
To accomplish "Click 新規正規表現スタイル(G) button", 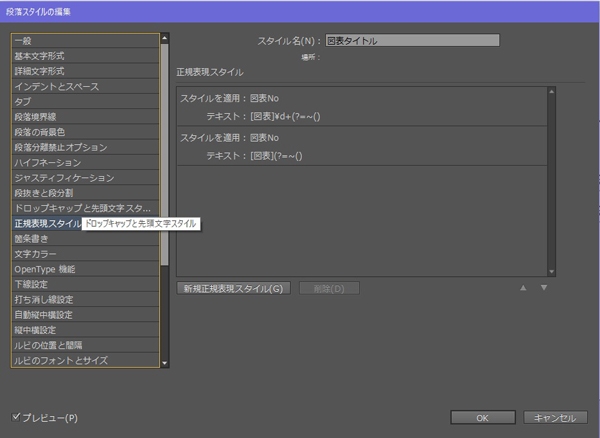I will pos(235,289).
